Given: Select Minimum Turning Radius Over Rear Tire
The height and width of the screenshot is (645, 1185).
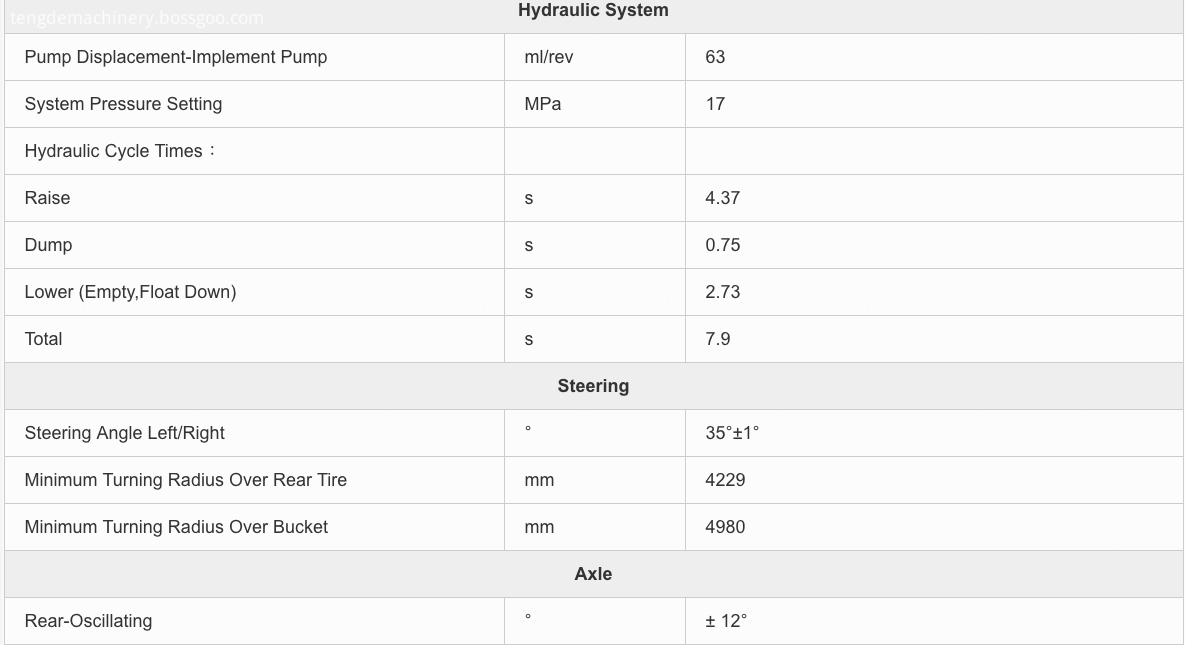Looking at the screenshot, I should (186, 480).
